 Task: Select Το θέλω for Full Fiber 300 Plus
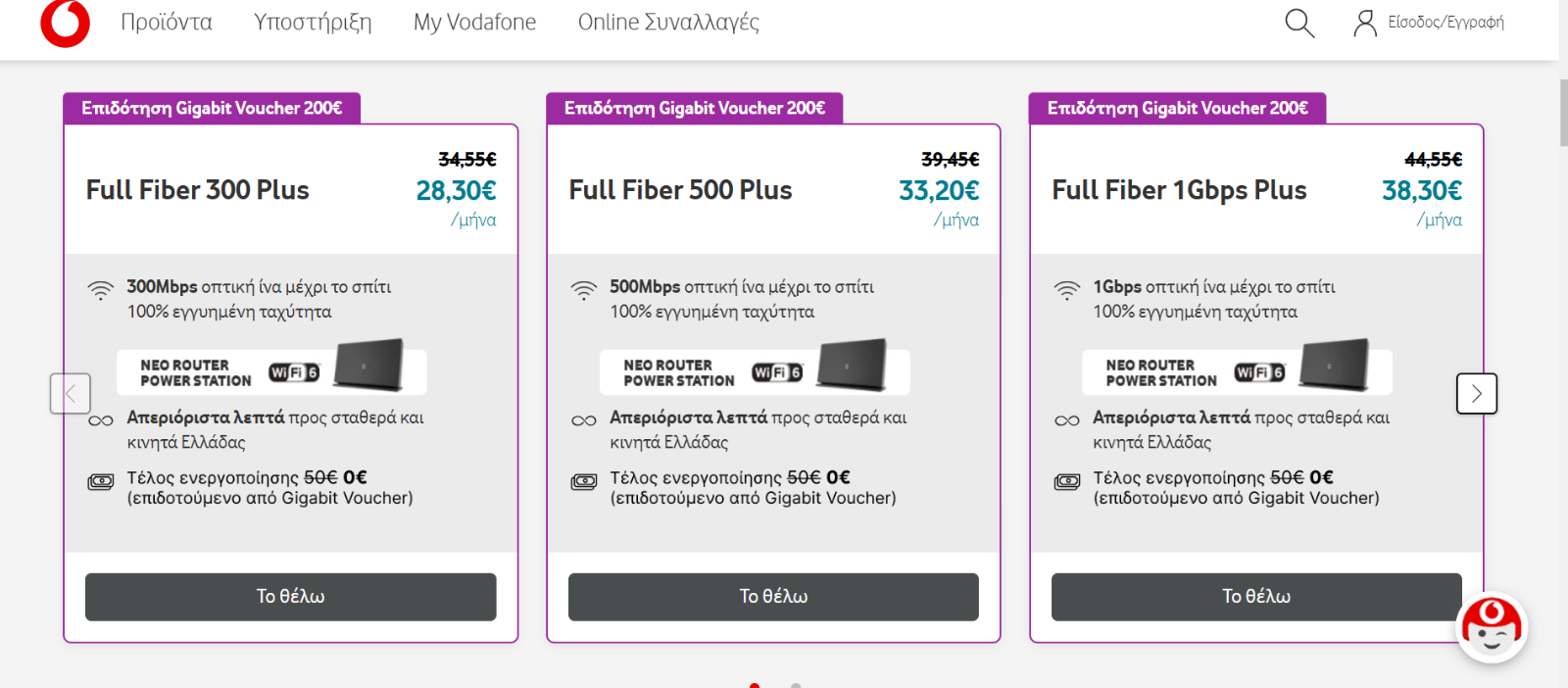tap(291, 597)
